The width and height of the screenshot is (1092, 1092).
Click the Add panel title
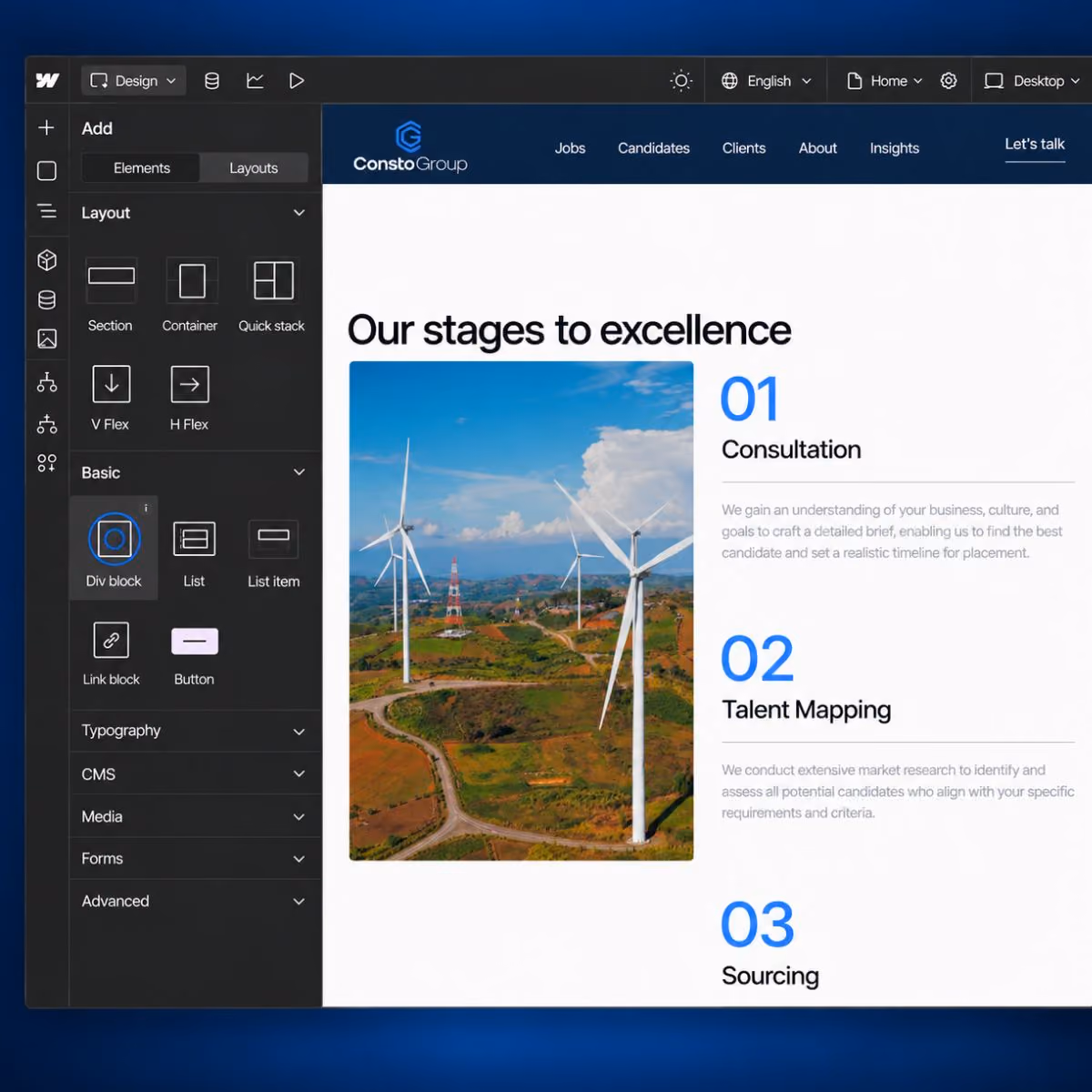pyautogui.click(x=97, y=128)
